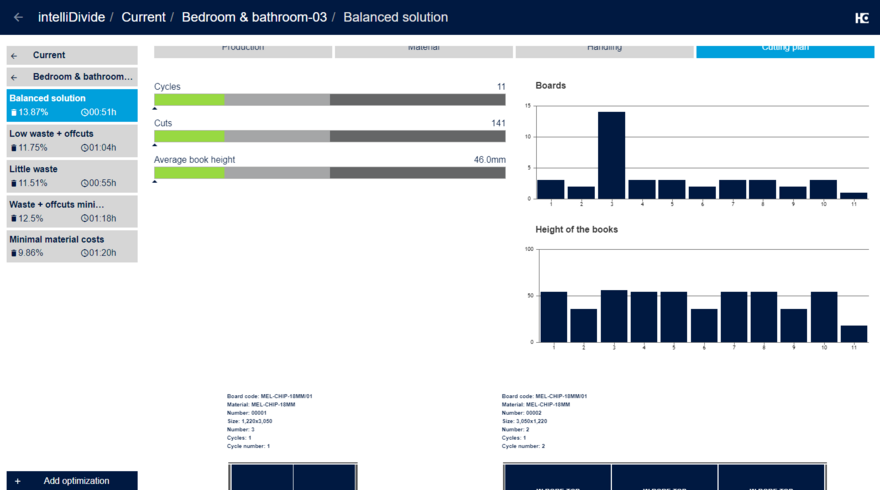Open cutting pattern thumbnail for board 00001
The width and height of the screenshot is (880, 490).
pos(293,476)
